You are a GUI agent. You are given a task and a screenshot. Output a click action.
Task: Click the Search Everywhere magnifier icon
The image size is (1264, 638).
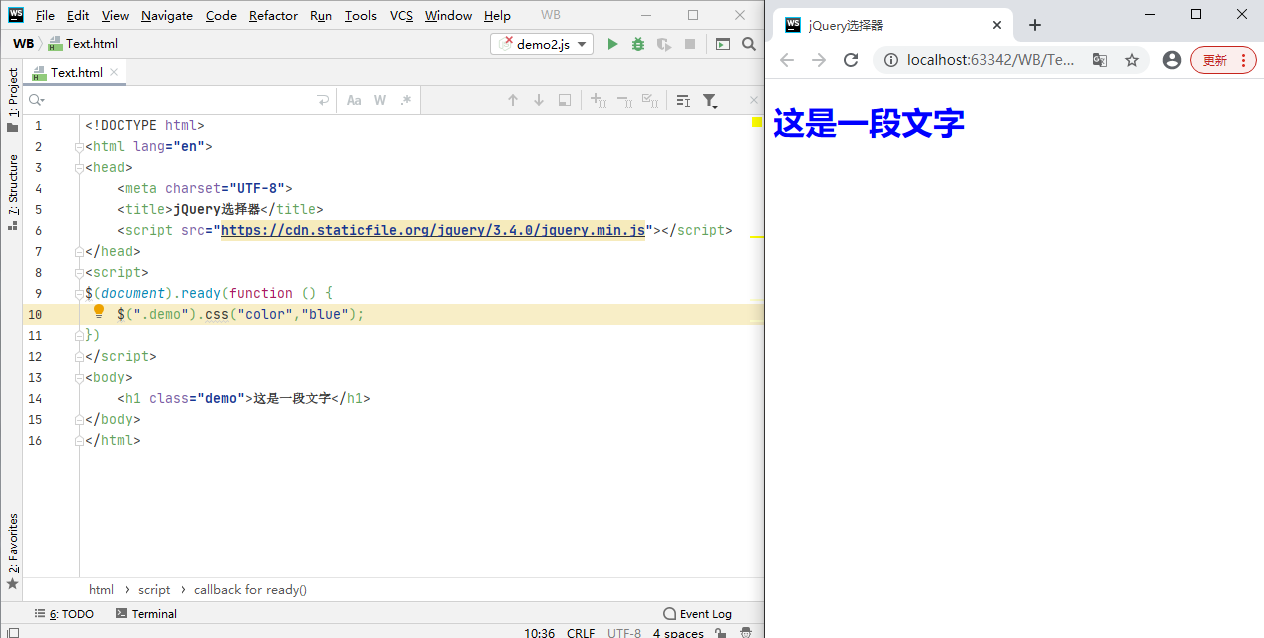749,44
